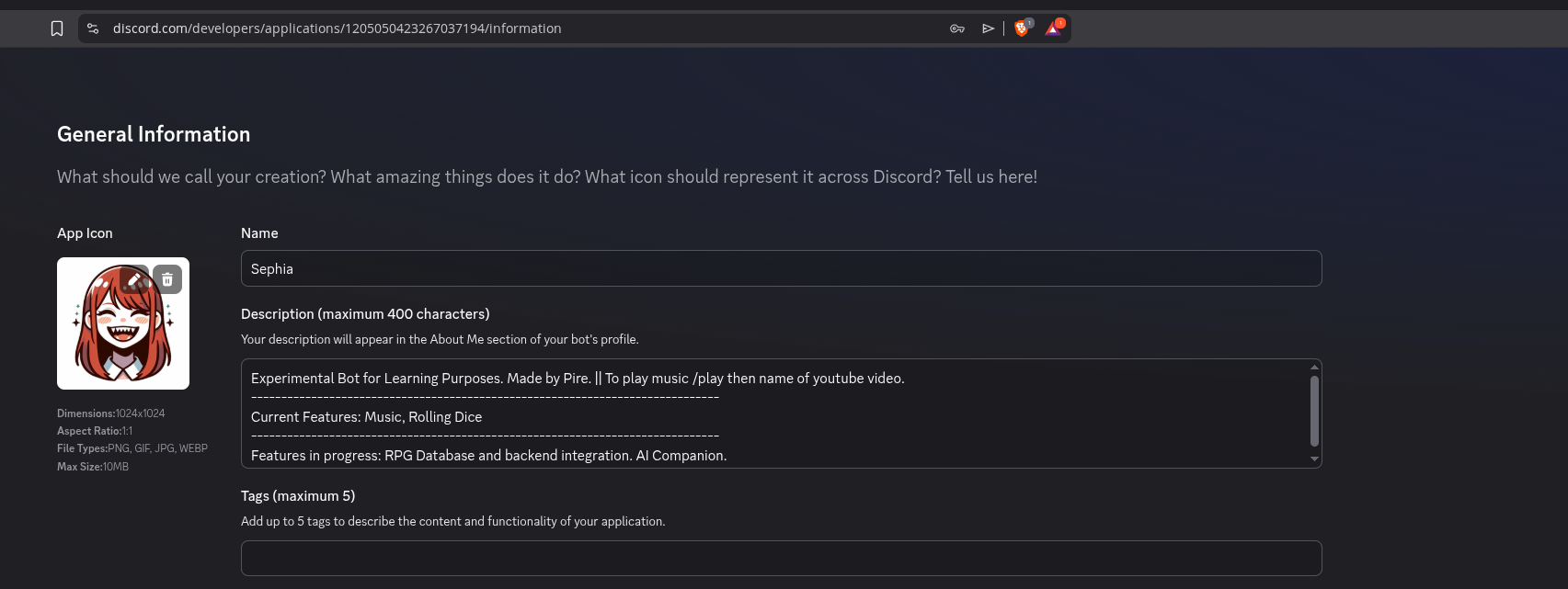Delete the app icon with trash button
Image resolution: width=1568 pixels, height=589 pixels.
pos(167,279)
